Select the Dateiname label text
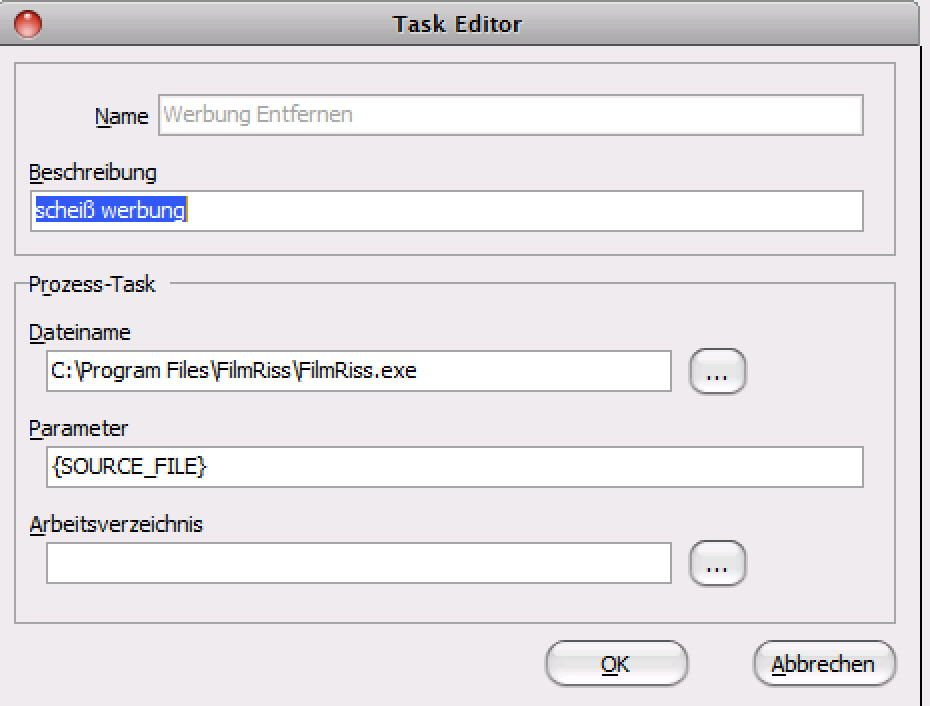 click(79, 332)
